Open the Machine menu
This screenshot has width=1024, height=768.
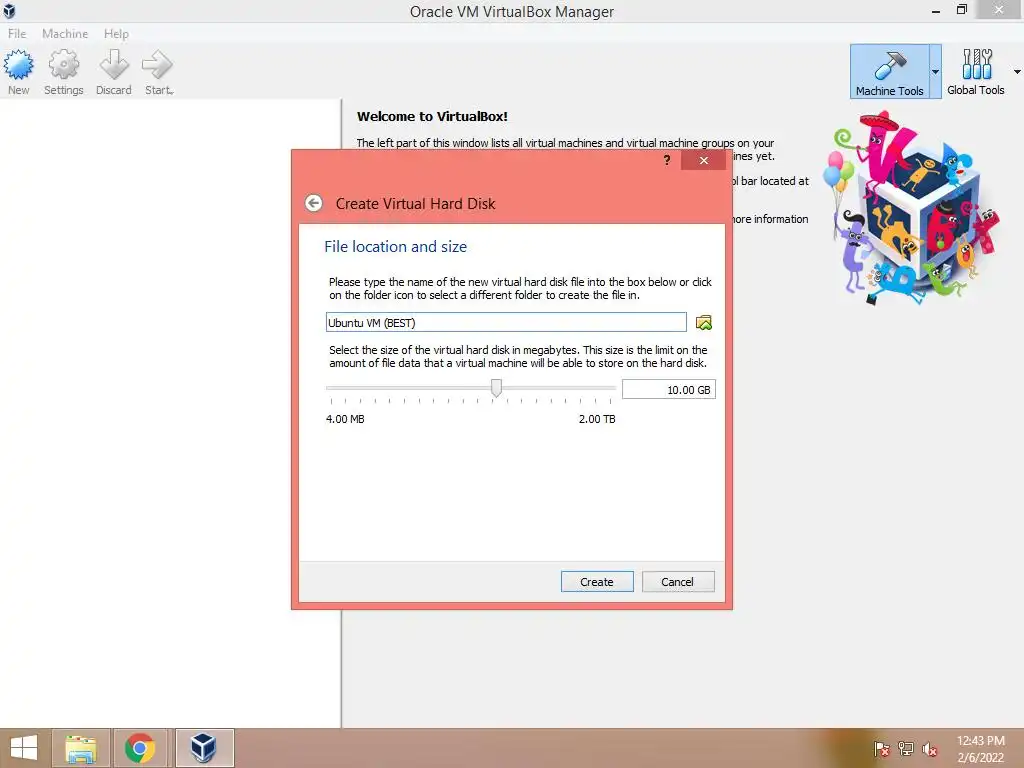coord(65,33)
